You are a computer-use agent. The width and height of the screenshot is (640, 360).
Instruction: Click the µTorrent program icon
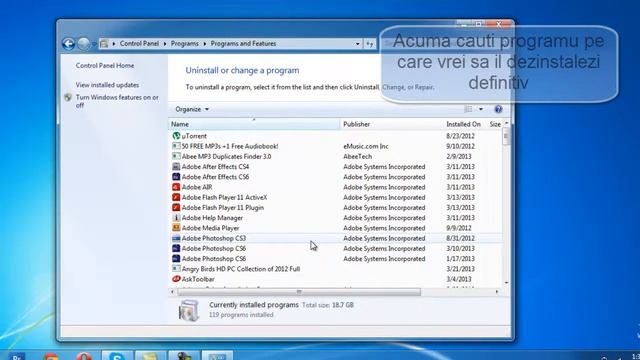coord(176,136)
